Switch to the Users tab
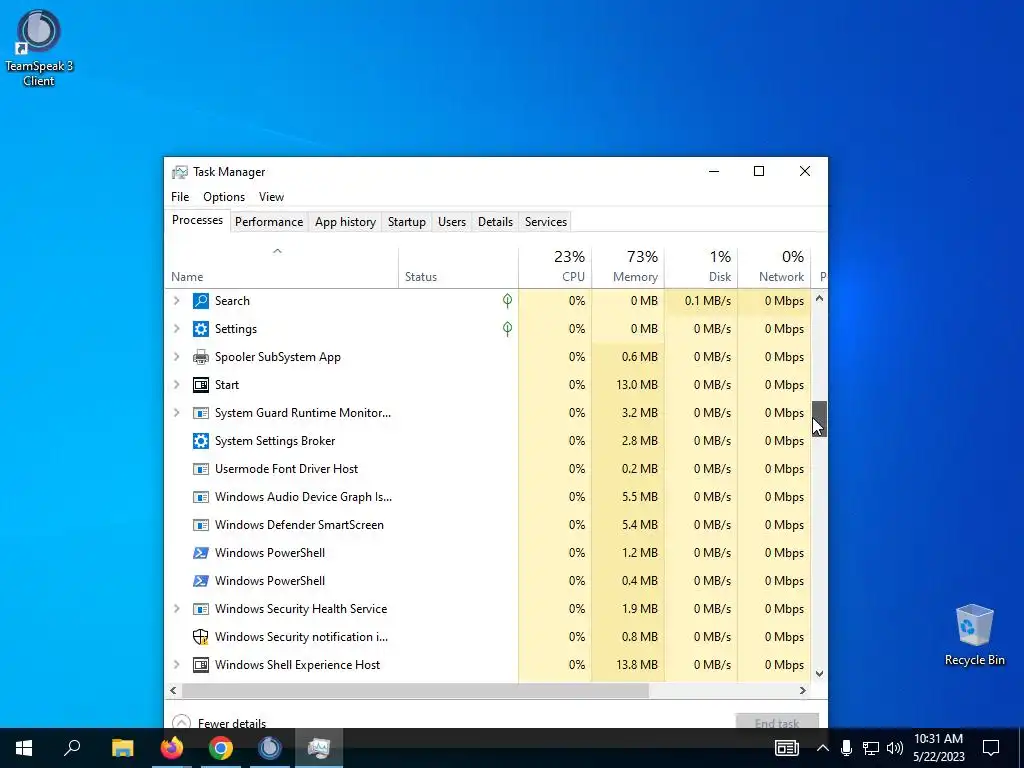 click(x=452, y=221)
